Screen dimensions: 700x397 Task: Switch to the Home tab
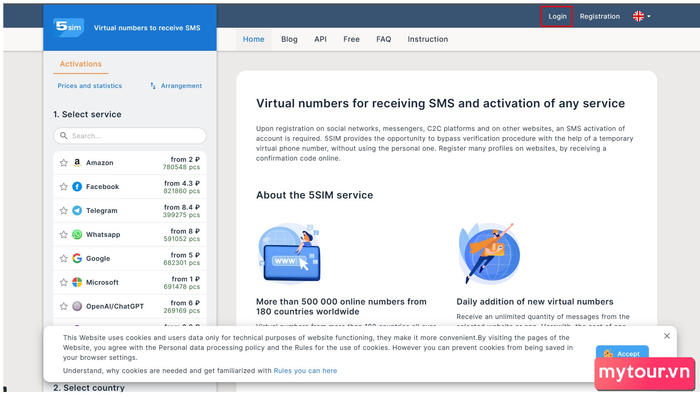pos(254,39)
